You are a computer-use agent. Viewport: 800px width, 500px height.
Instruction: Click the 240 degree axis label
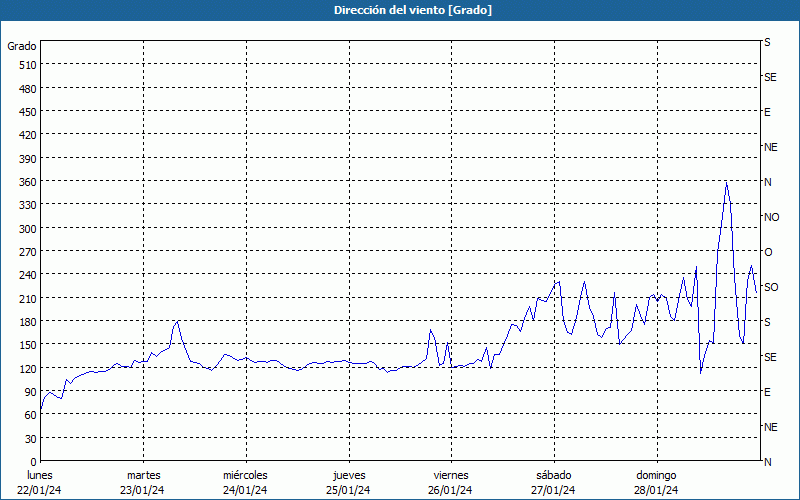click(28, 276)
